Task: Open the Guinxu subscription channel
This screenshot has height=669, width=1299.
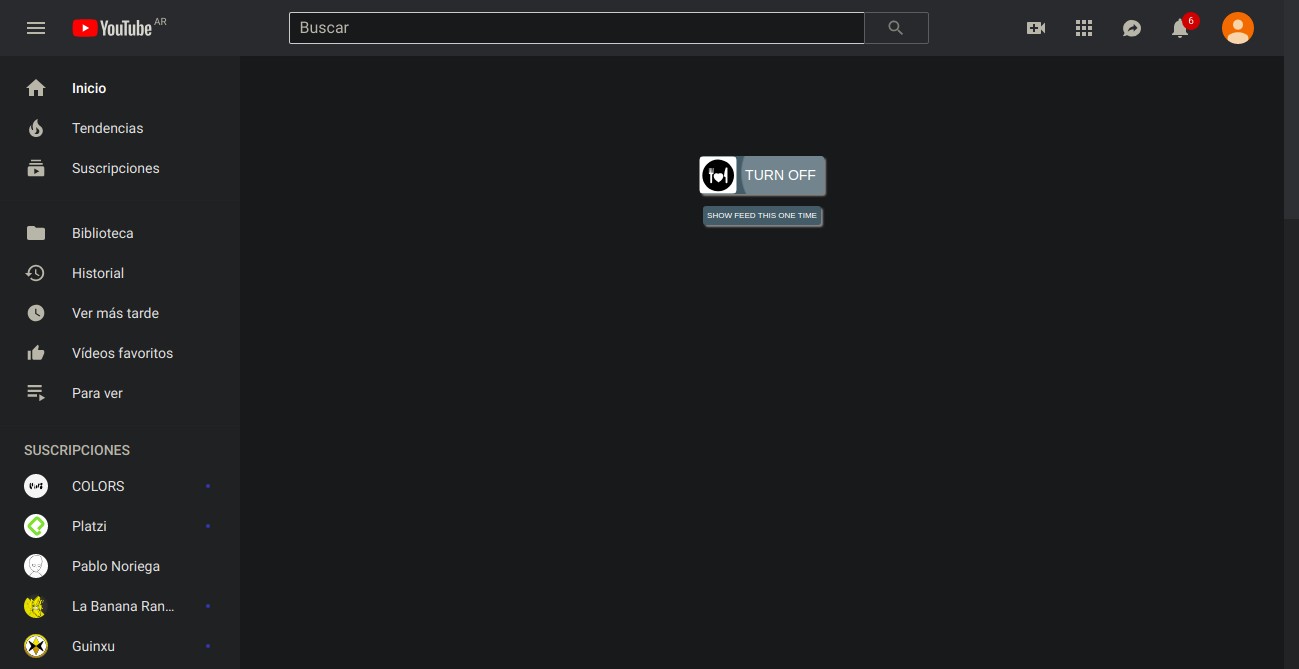Action: pos(93,646)
